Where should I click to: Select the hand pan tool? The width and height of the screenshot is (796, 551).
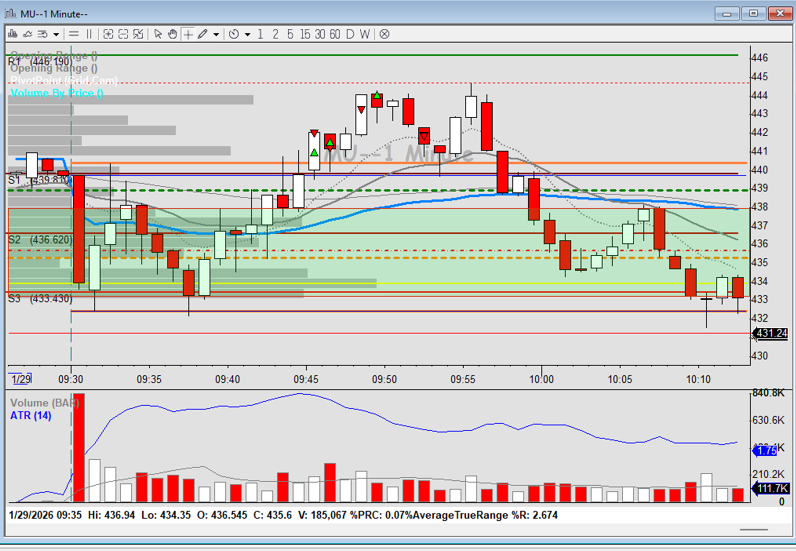tap(173, 34)
